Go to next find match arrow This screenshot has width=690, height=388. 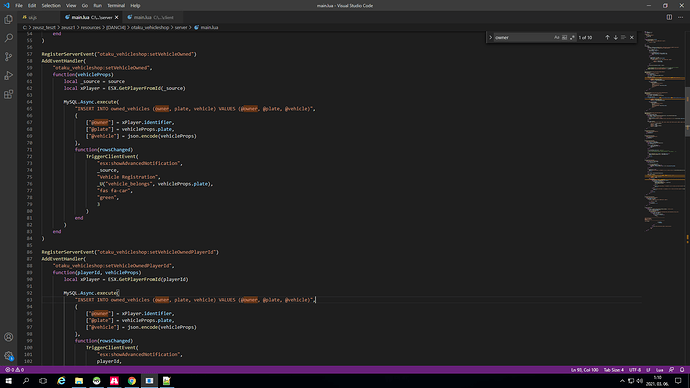(x=615, y=37)
